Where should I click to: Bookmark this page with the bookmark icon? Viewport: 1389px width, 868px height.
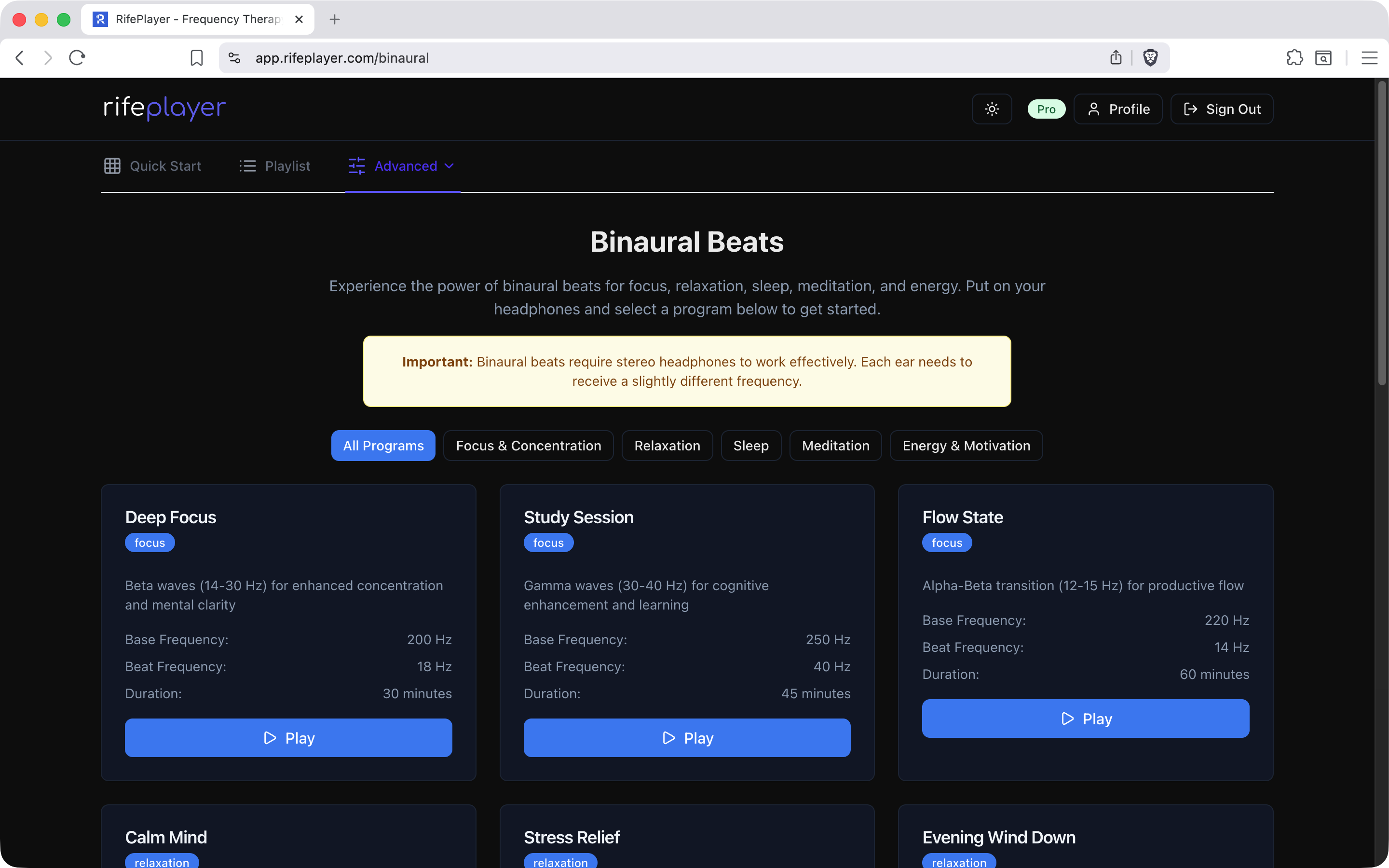click(x=196, y=58)
